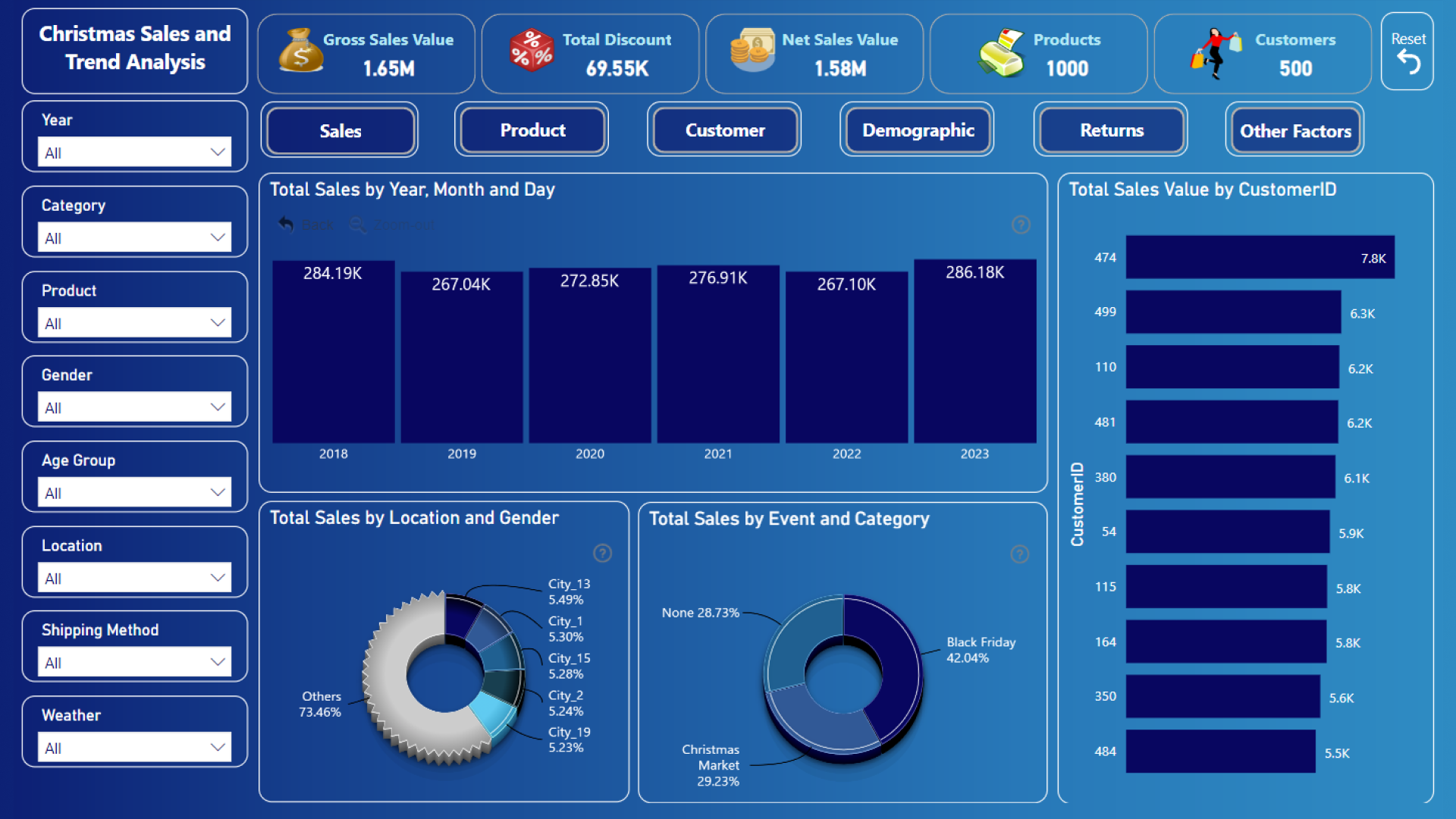
Task: Select customer 481 bar
Action: 1232,422
